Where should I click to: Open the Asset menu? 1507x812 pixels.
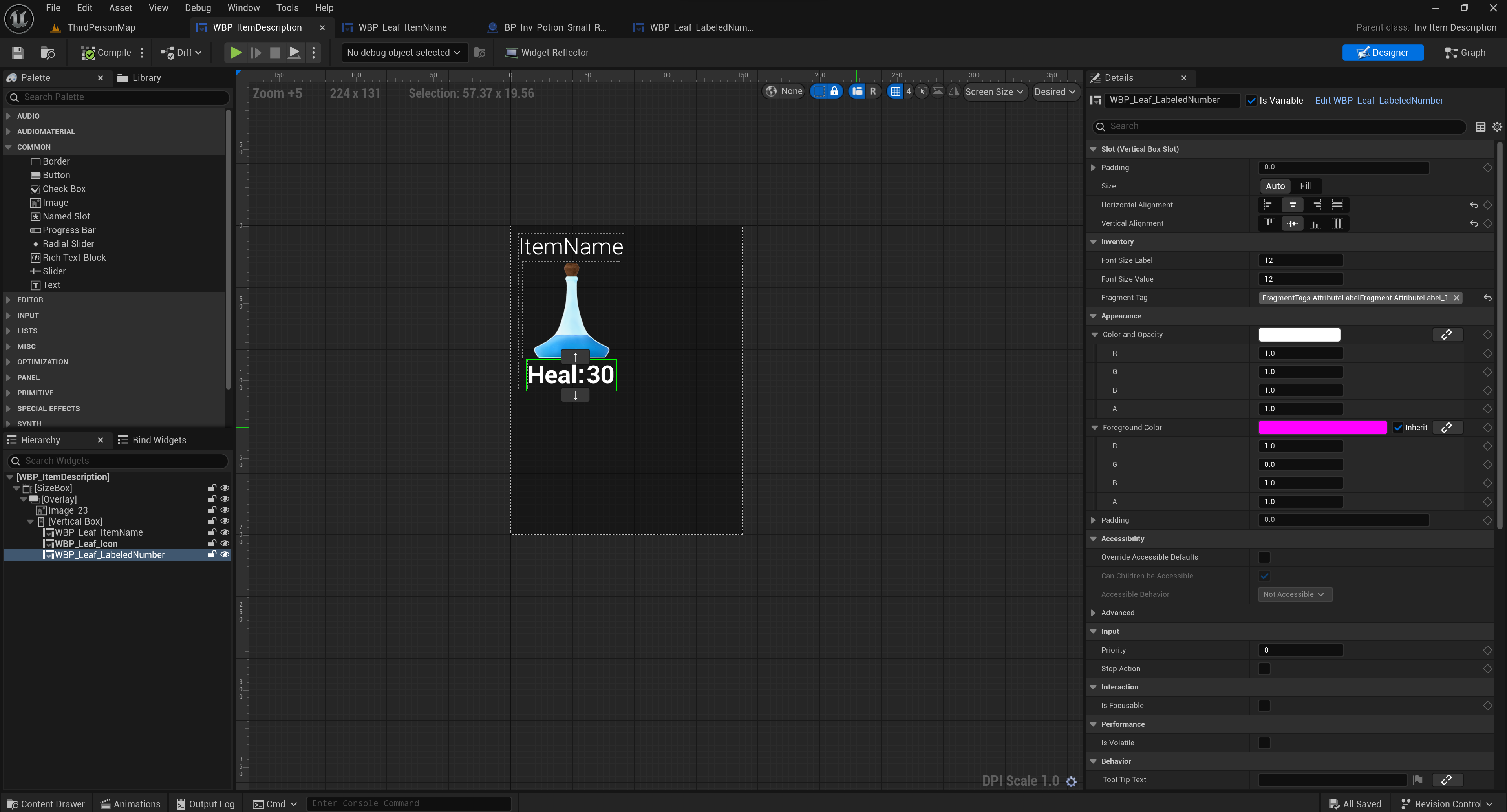point(120,7)
